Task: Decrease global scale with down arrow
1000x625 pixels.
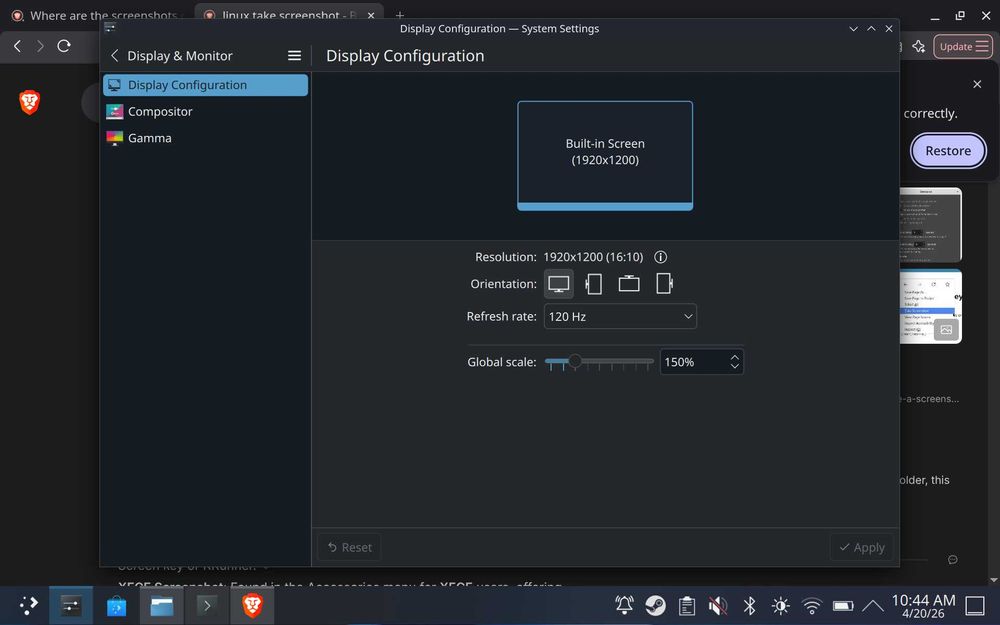Action: click(x=735, y=367)
